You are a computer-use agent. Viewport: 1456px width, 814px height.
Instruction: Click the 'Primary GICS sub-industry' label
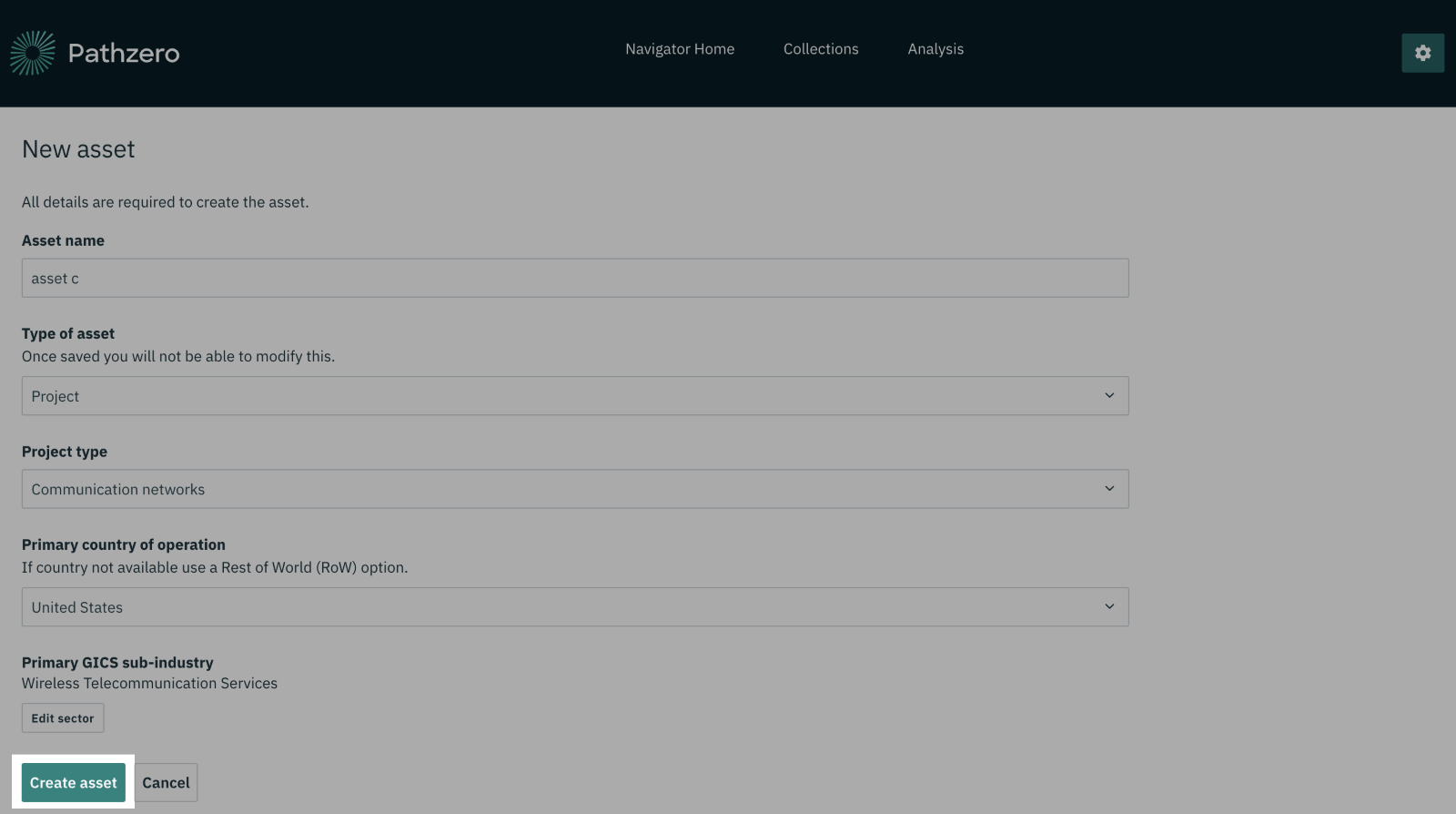pos(117,663)
